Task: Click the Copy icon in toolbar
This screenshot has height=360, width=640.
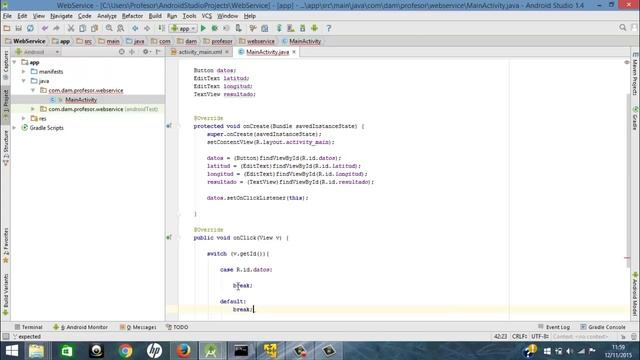Action: click(x=82, y=28)
